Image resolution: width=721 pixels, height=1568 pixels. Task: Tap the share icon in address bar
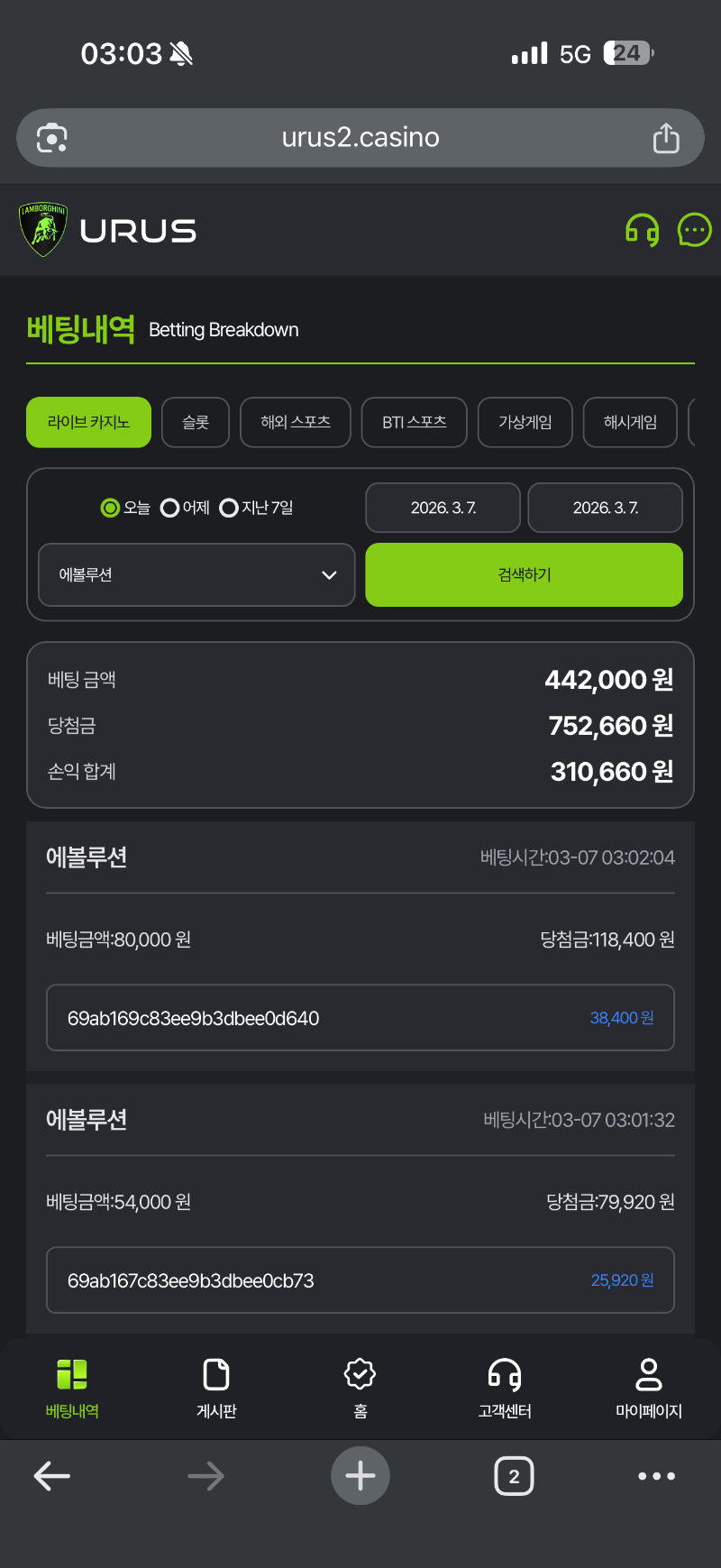(x=666, y=138)
